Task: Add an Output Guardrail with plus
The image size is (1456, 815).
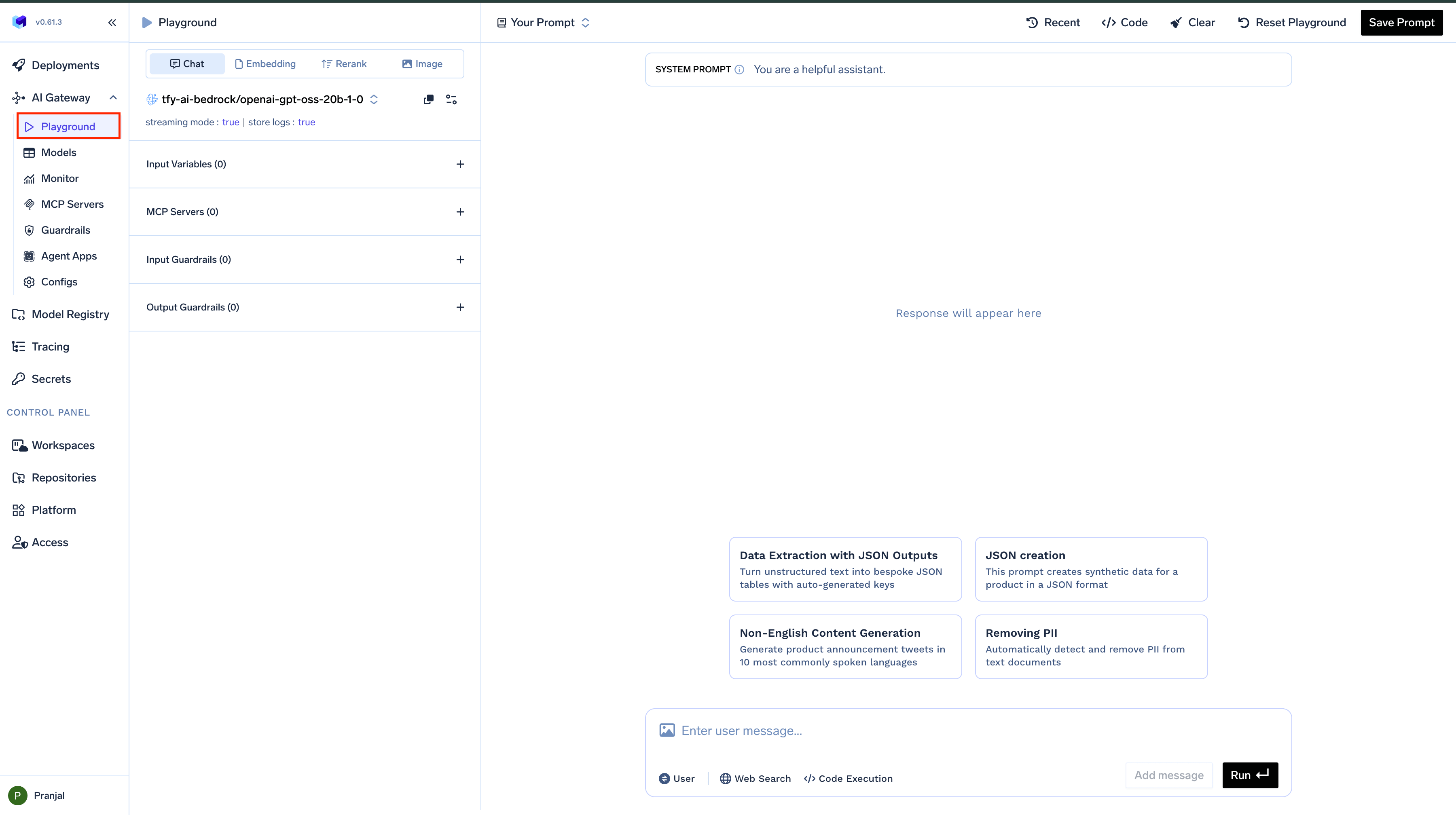Action: click(460, 307)
